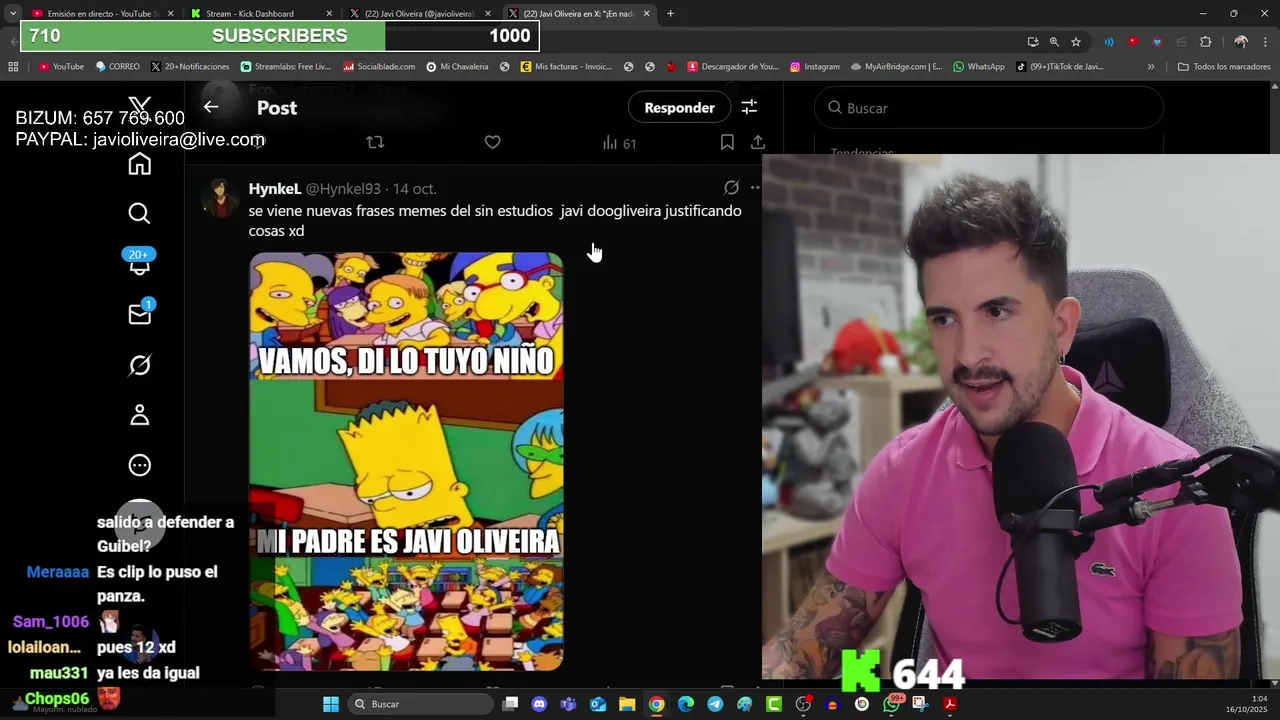This screenshot has height=720, width=1280.
Task: Open Messages envelope in sidebar
Action: tap(140, 313)
